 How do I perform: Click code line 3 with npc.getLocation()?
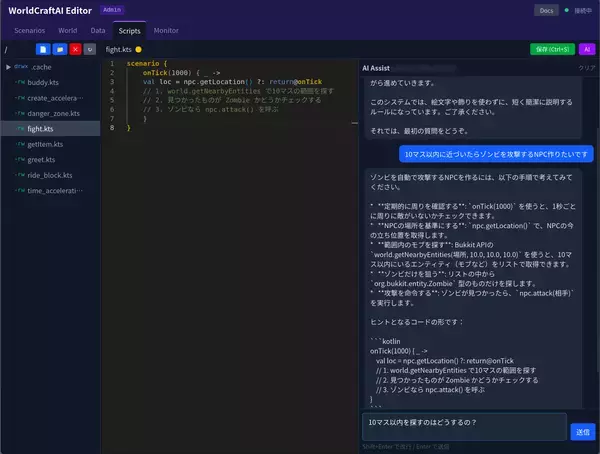coord(232,82)
